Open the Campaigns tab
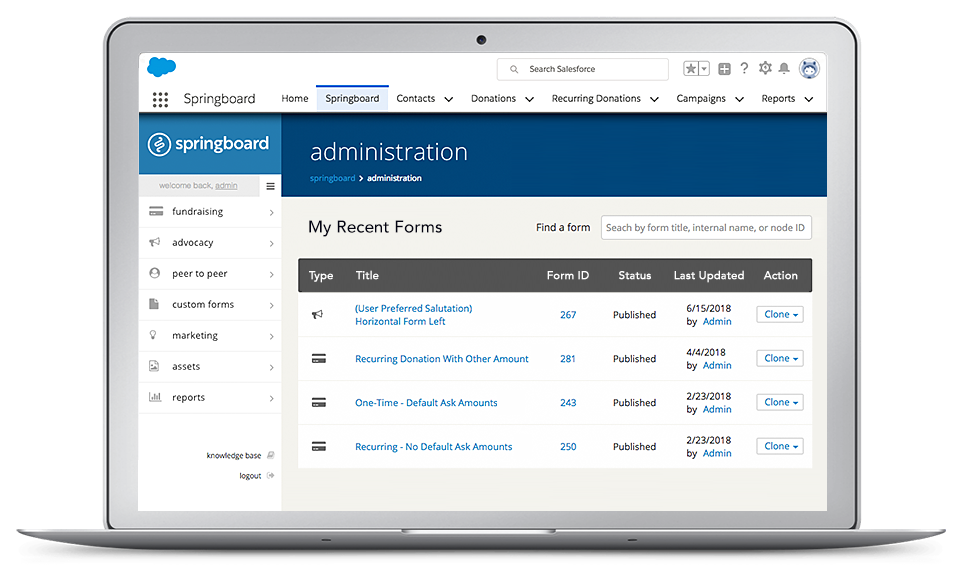The image size is (966, 565). click(700, 99)
